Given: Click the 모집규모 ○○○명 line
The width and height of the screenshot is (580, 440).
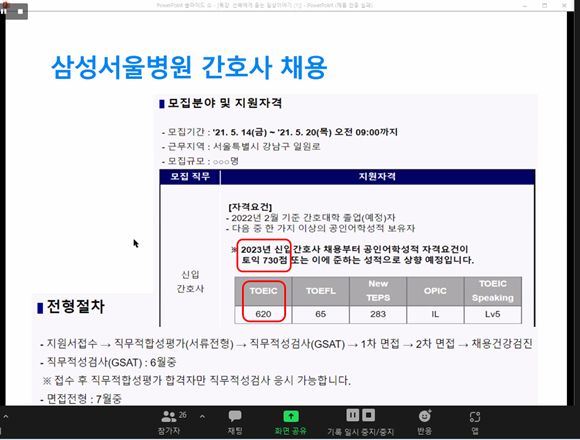Looking at the screenshot, I should coord(200,161).
